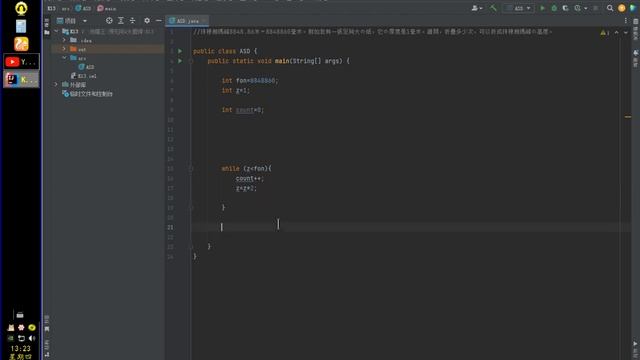This screenshot has height=360, width=640.
Task: Click the Expand All icon in Project panel
Action: [121, 20]
